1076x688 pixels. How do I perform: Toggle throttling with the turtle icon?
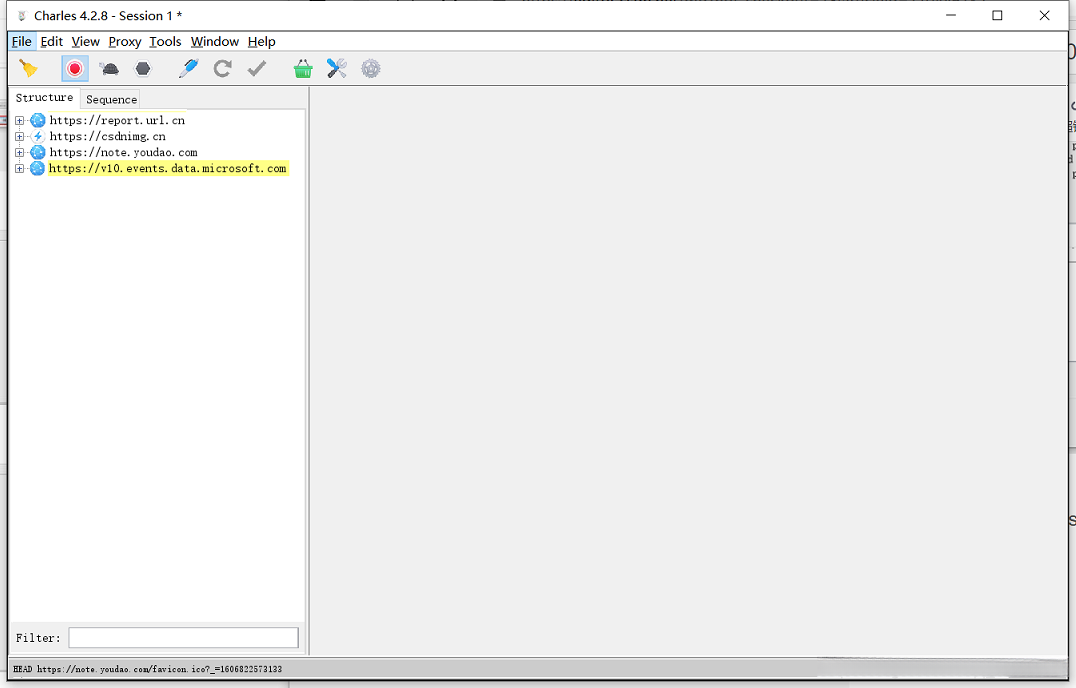pos(109,69)
